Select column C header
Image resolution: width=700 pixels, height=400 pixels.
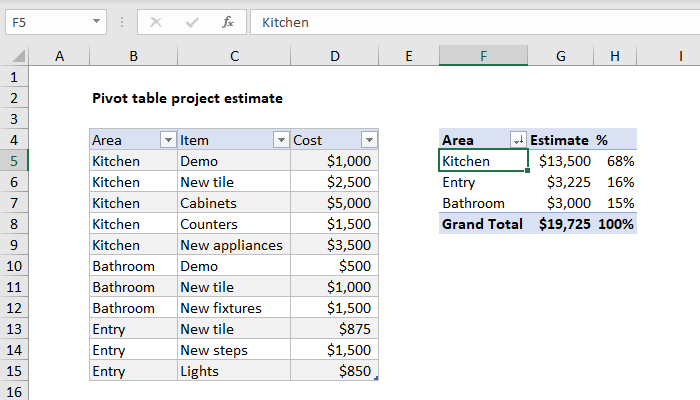tap(234, 56)
